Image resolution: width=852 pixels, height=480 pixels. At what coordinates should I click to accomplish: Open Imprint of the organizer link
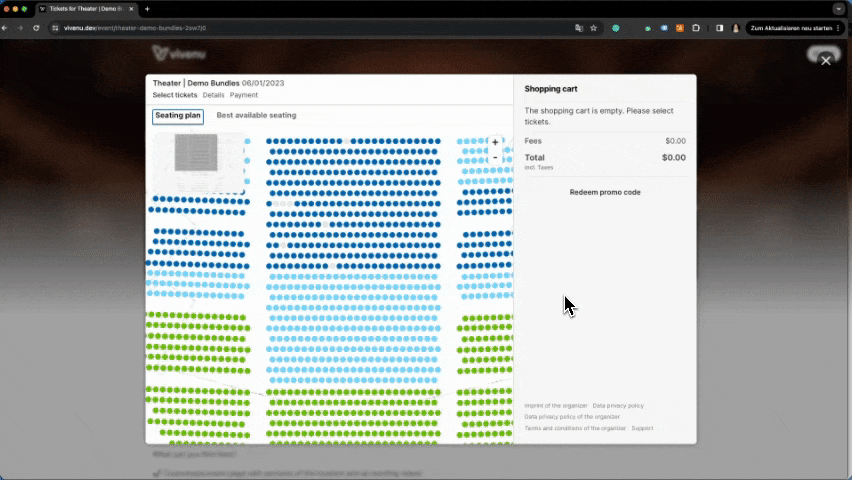pos(556,406)
